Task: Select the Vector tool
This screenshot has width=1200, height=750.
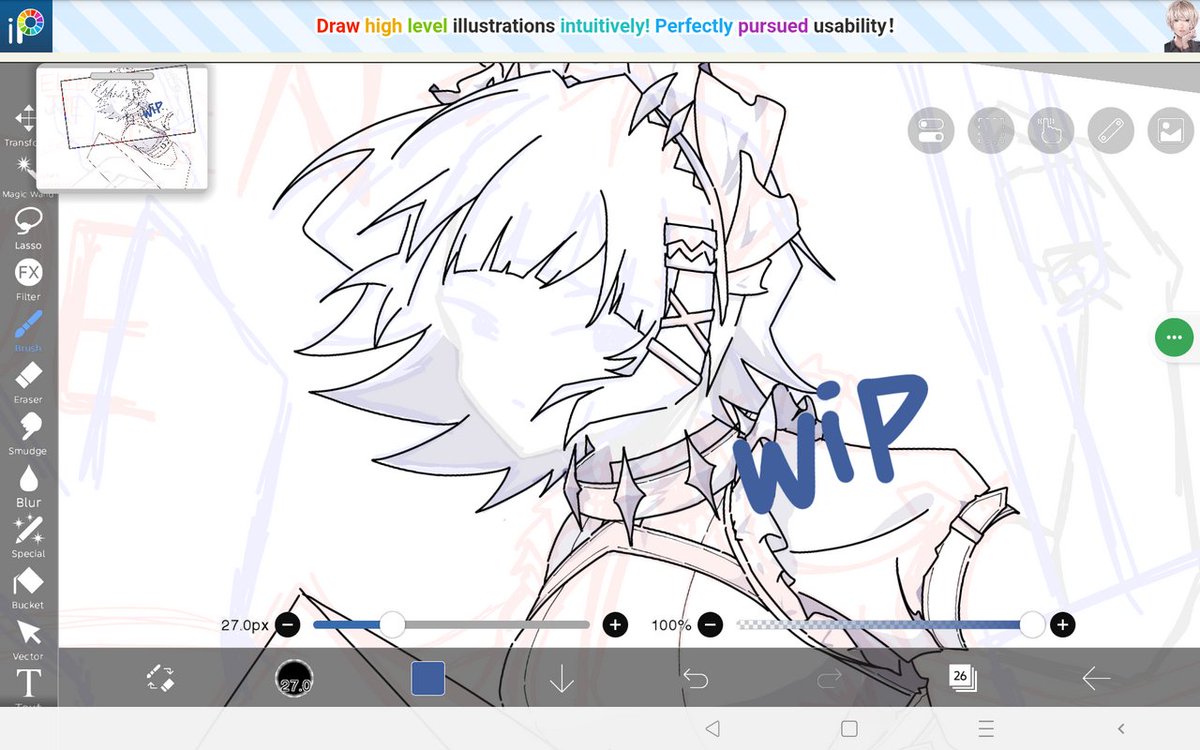Action: pyautogui.click(x=28, y=637)
